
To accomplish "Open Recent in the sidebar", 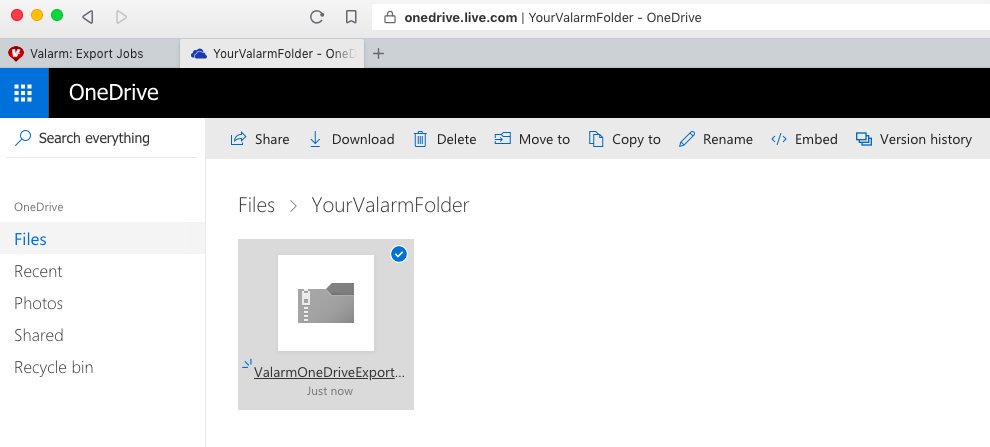I will [x=102, y=271].
